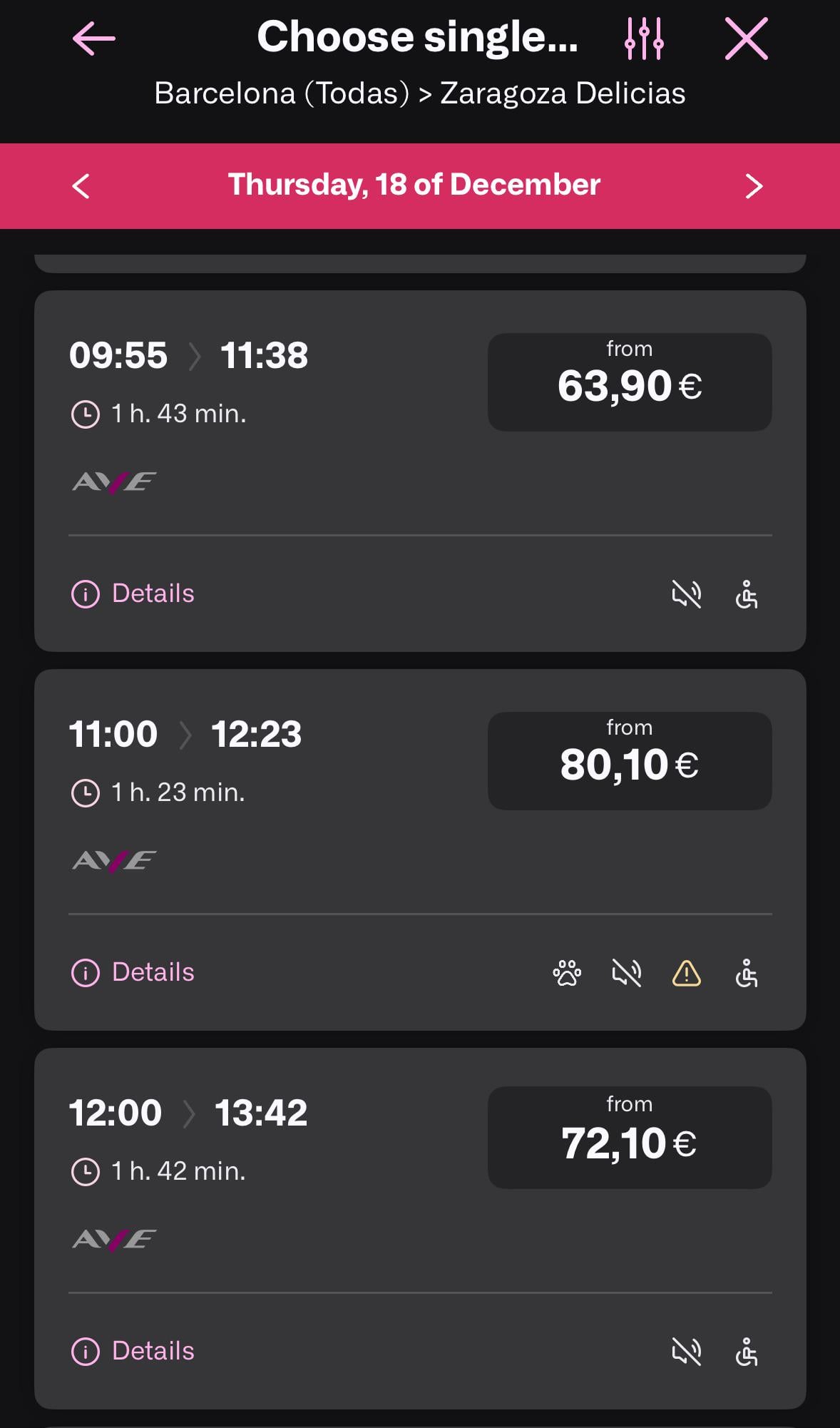Open the filter sliders icon
The width and height of the screenshot is (840, 1428).
[644, 39]
